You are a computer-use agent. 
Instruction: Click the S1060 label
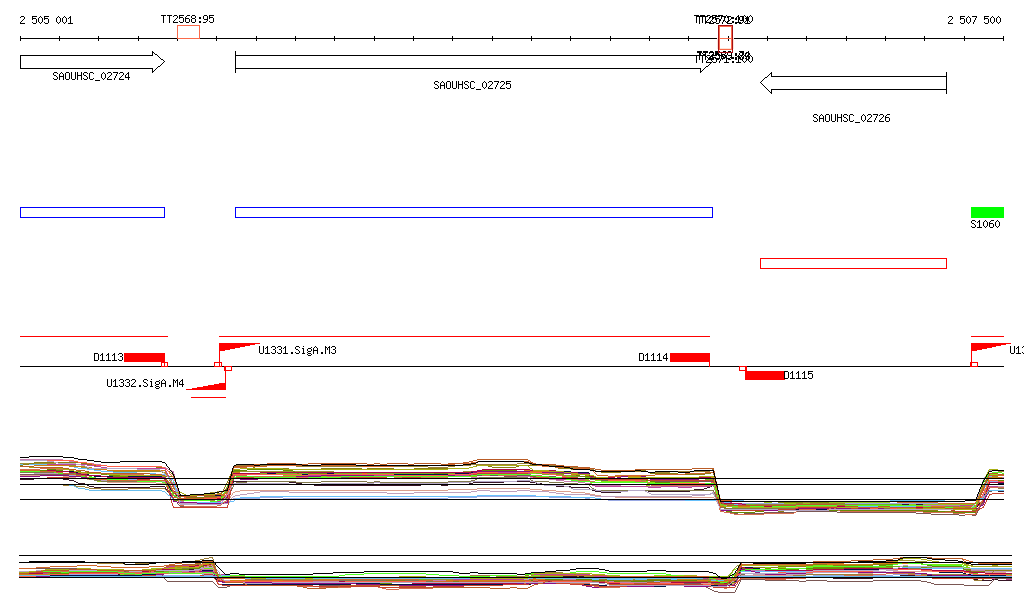[x=985, y=224]
